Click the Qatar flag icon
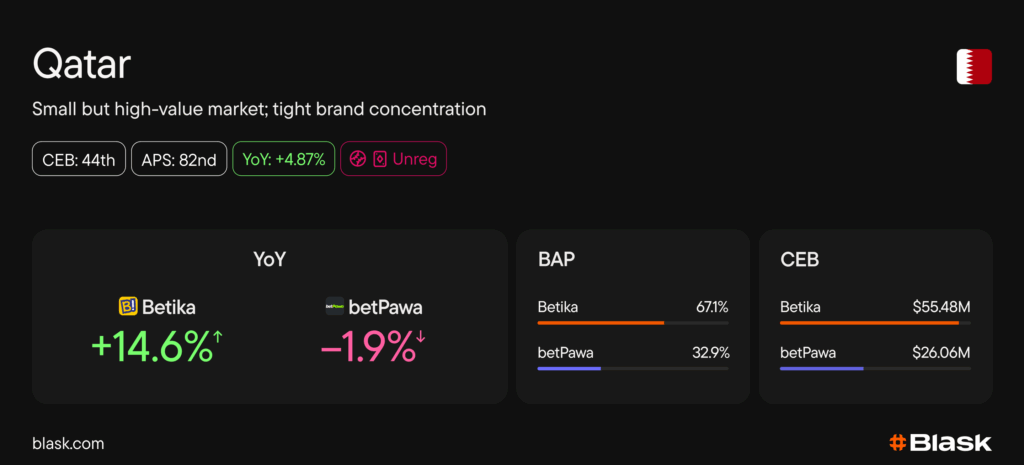Screen dimensions: 1024x465 973,67
